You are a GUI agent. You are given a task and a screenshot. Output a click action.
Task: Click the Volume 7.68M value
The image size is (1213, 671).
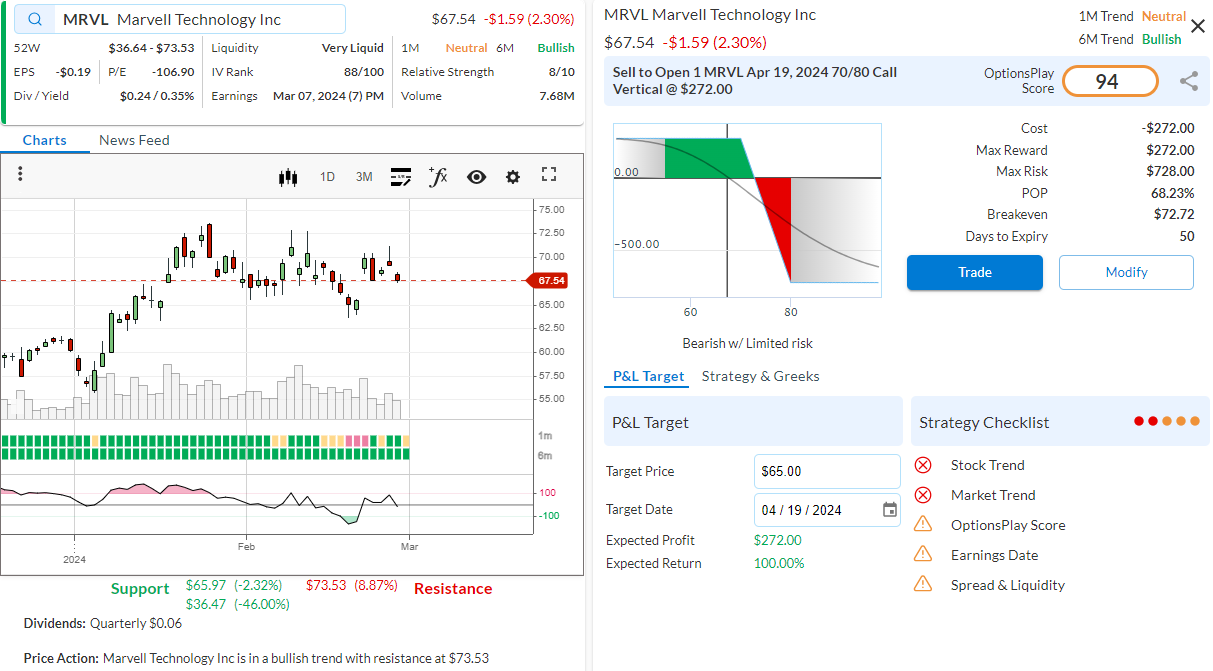click(x=557, y=96)
